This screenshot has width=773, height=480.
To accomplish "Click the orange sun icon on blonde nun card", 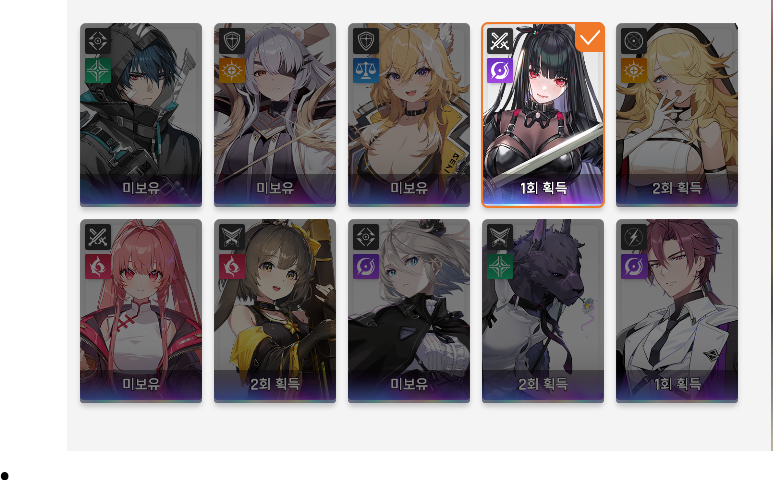I will coord(634,70).
